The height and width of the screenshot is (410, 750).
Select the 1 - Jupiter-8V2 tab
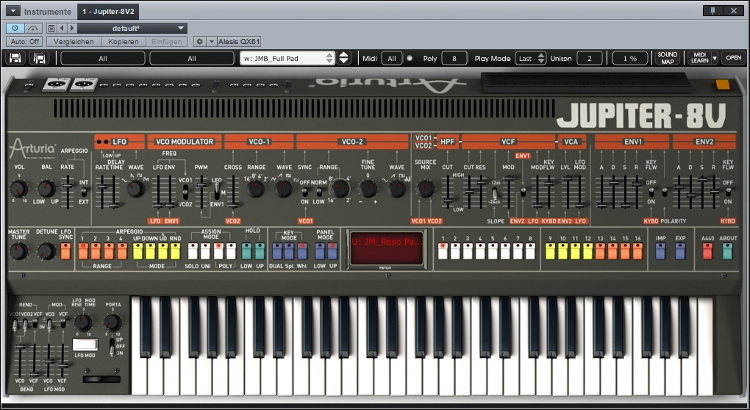pos(108,11)
